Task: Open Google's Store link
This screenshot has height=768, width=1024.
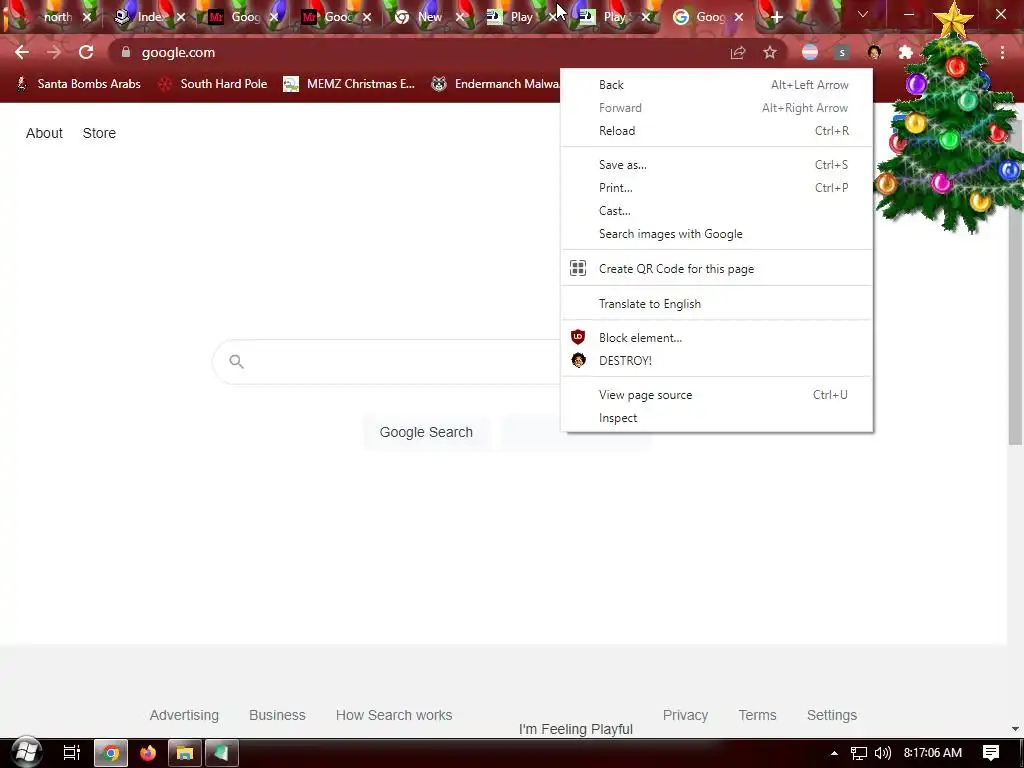Action: [99, 133]
